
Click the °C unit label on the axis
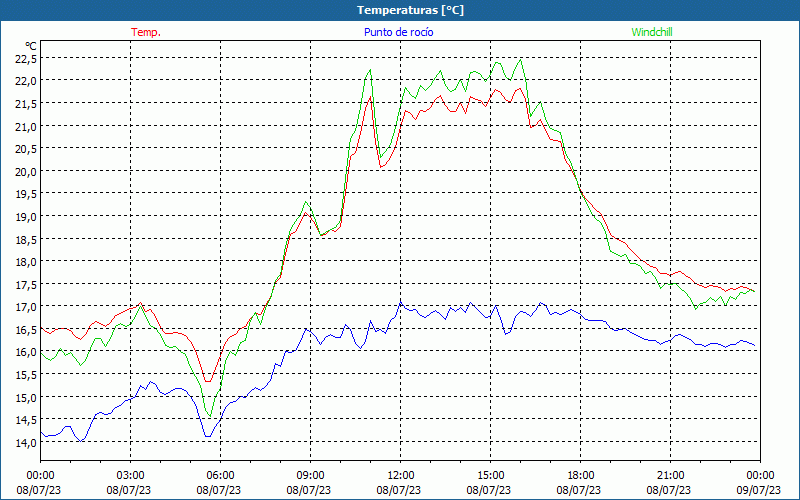click(31, 46)
